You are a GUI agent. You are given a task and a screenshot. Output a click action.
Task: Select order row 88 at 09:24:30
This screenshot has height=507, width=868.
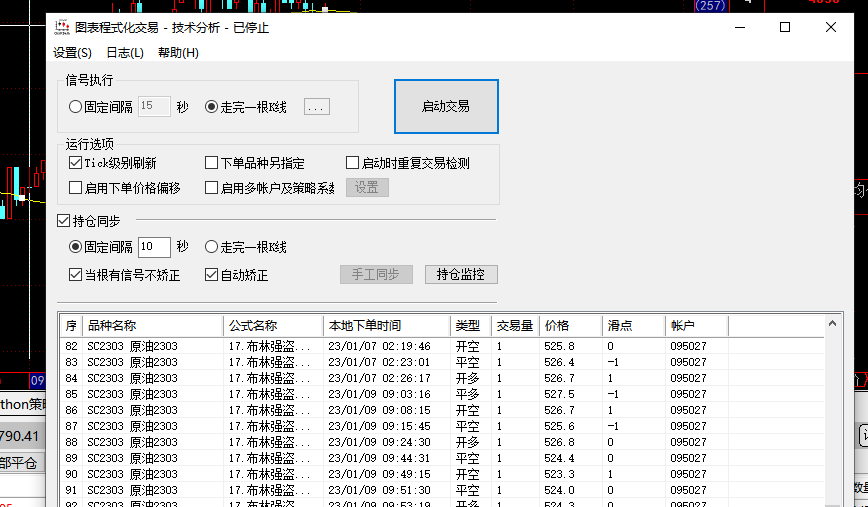[x=442, y=442]
